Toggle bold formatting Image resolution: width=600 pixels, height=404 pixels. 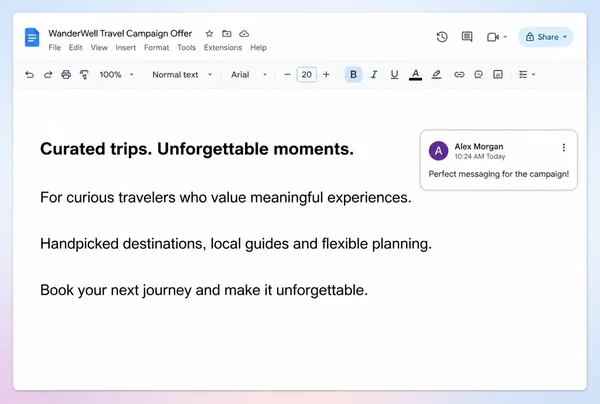(354, 75)
